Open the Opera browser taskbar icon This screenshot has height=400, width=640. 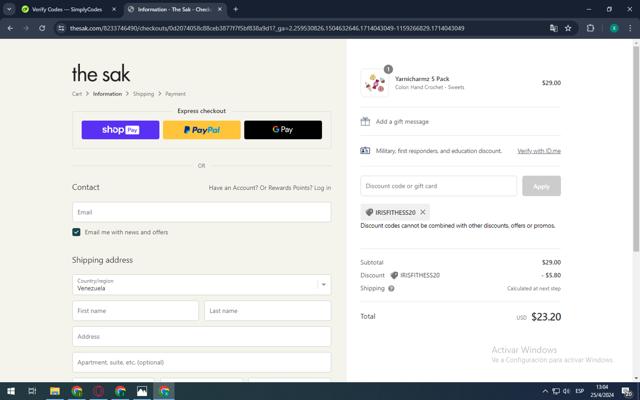(98, 391)
